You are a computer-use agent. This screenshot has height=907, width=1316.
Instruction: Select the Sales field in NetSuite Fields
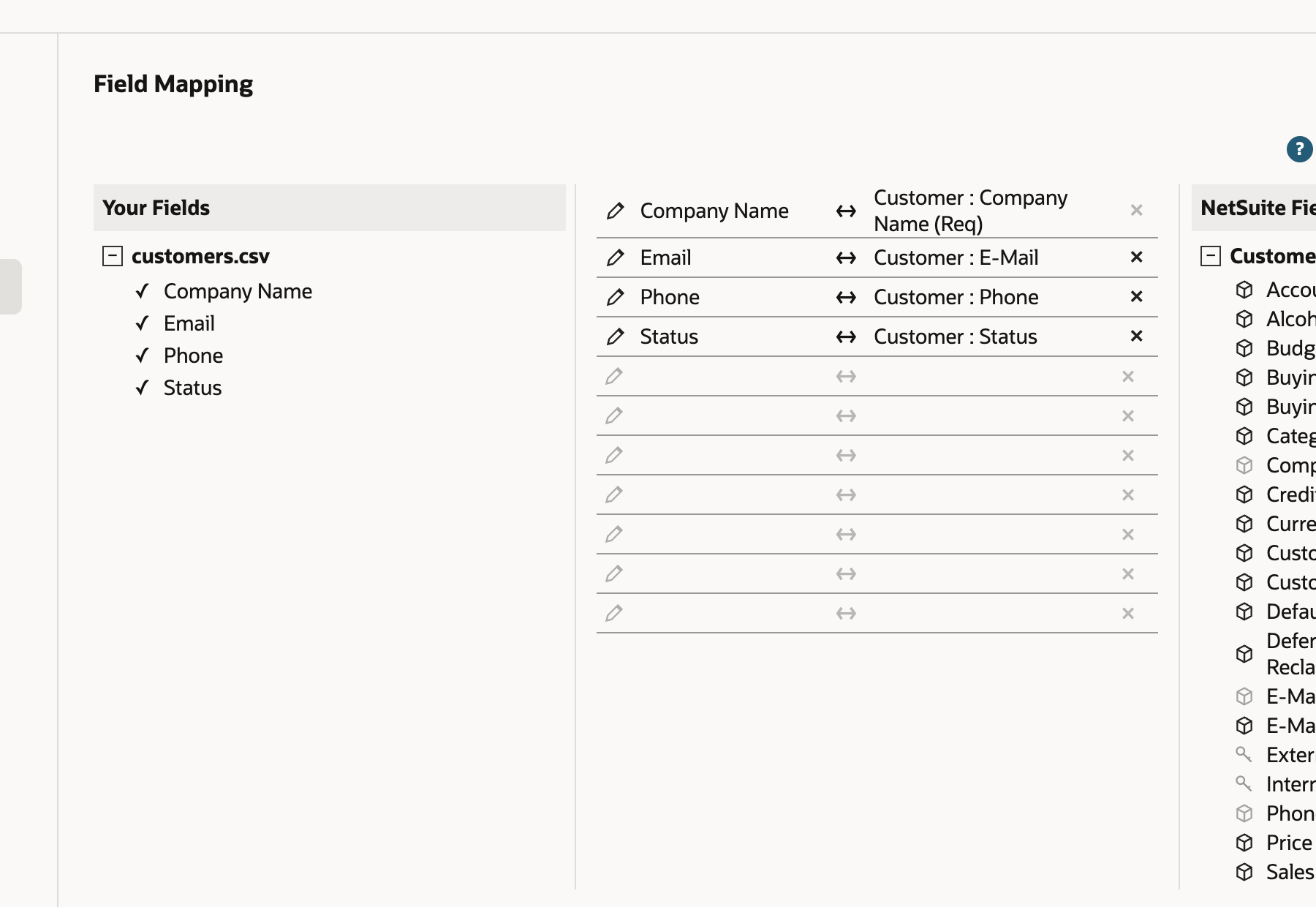[x=1290, y=872]
